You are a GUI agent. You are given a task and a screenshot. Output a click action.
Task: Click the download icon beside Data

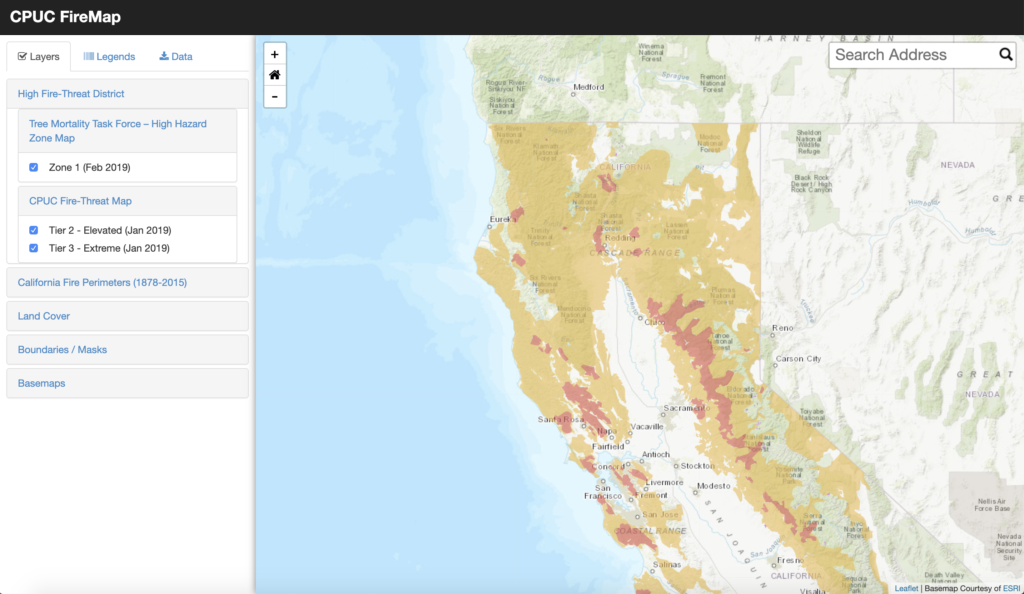coord(162,56)
